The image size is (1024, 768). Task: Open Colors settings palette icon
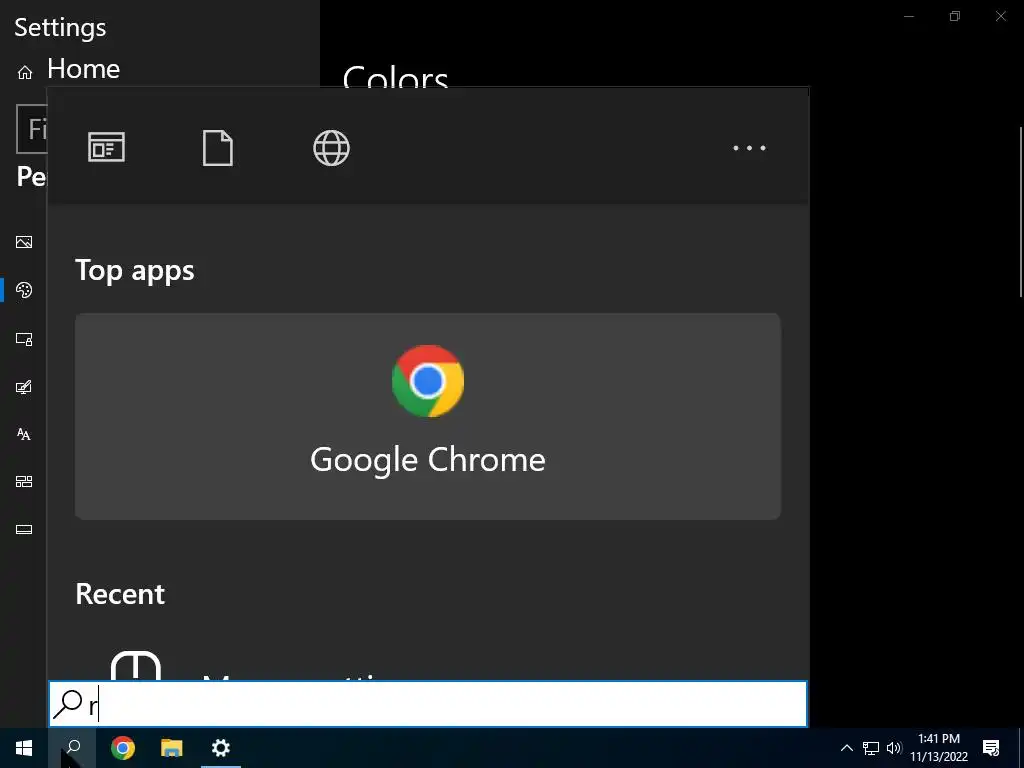[24, 290]
